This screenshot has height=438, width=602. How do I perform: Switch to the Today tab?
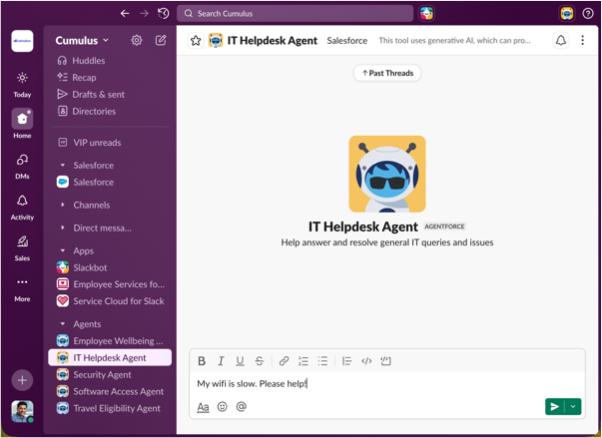(x=22, y=84)
